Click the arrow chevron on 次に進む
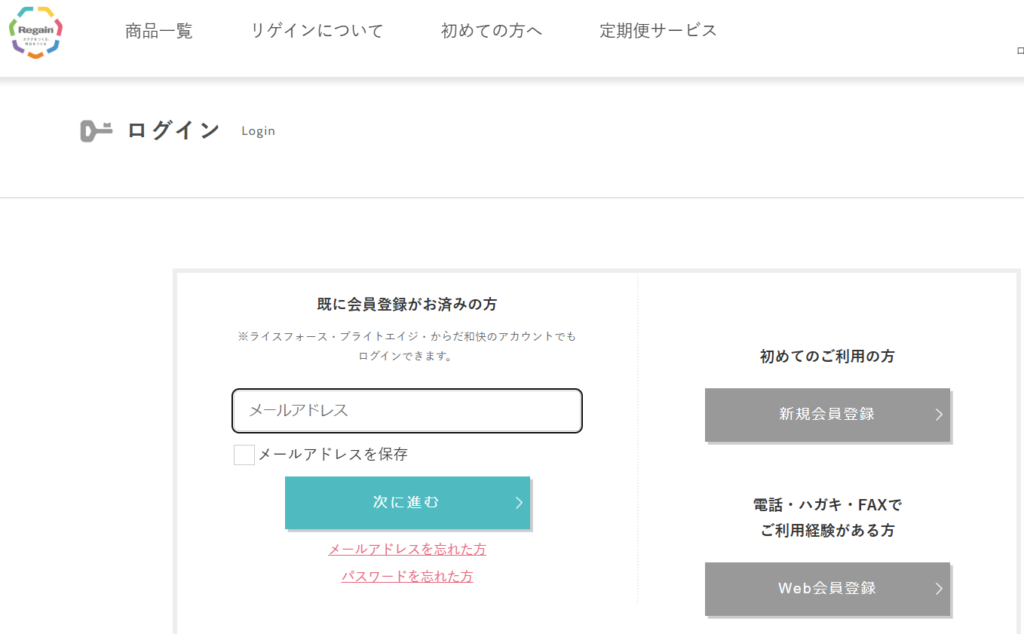The image size is (1024, 634). (x=519, y=503)
